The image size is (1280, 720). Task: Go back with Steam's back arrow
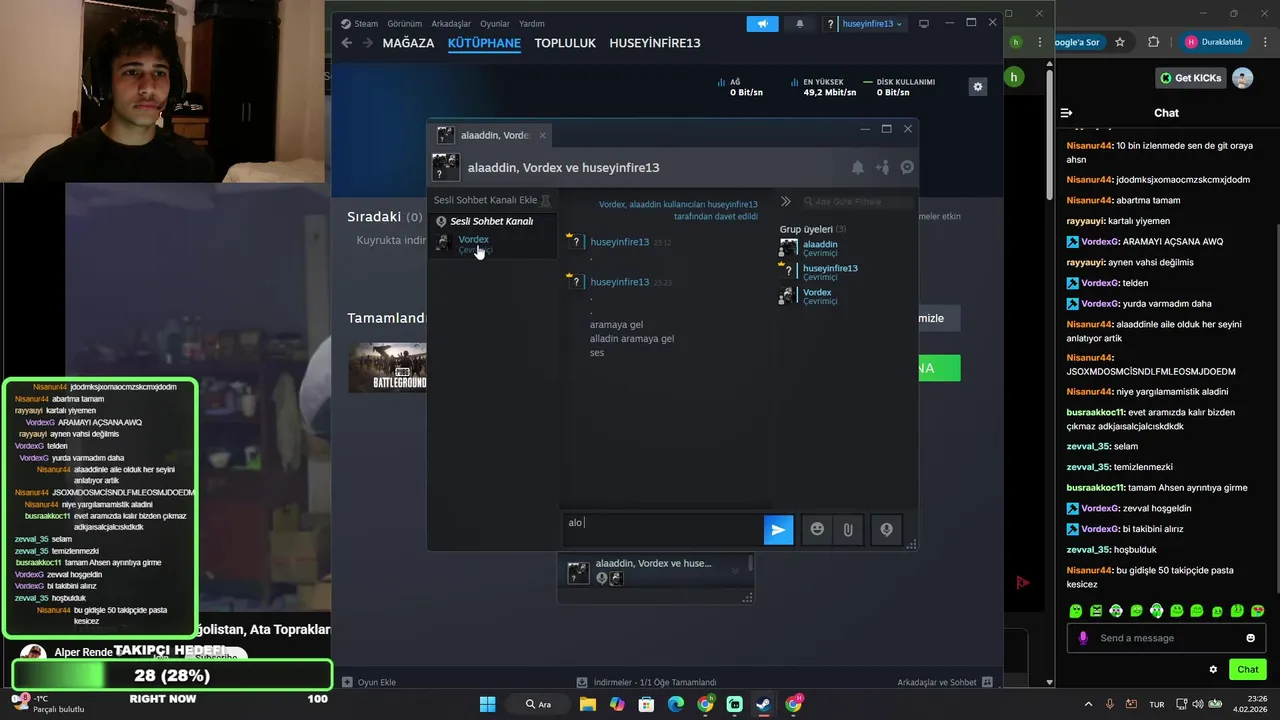tap(347, 43)
